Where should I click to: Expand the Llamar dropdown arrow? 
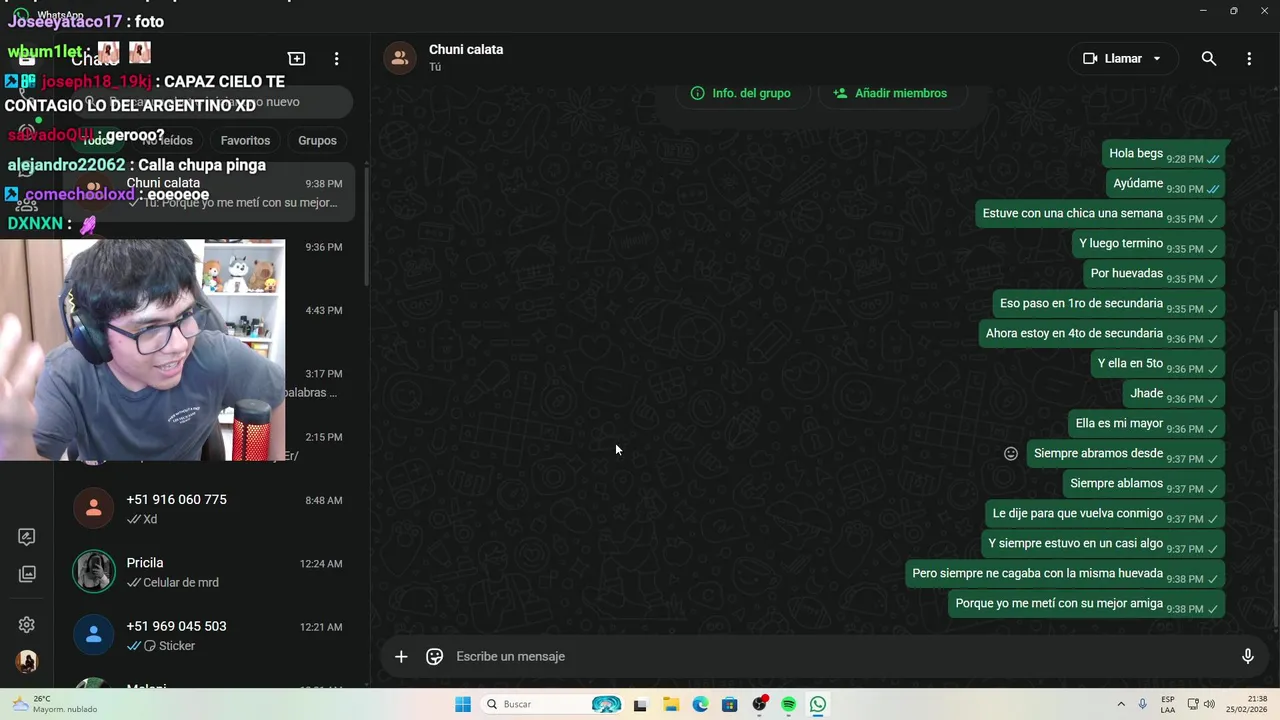(x=1157, y=58)
